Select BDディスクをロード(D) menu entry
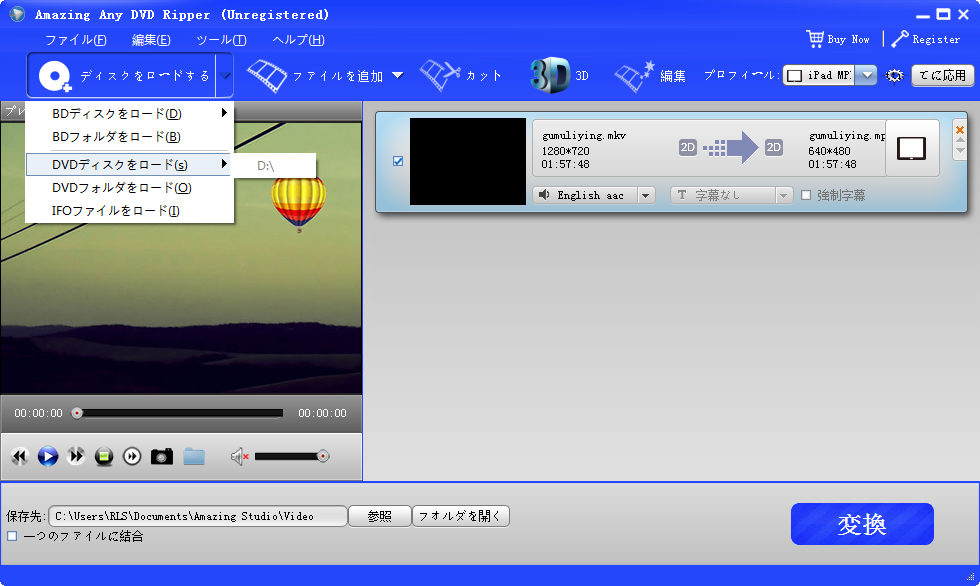Image resolution: width=980 pixels, height=586 pixels. 129,114
